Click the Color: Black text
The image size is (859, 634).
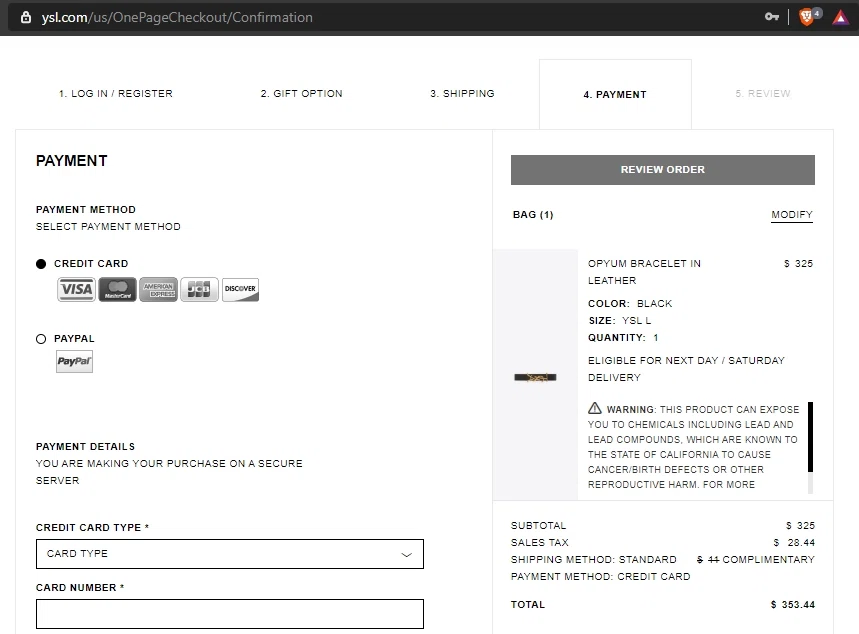(630, 304)
